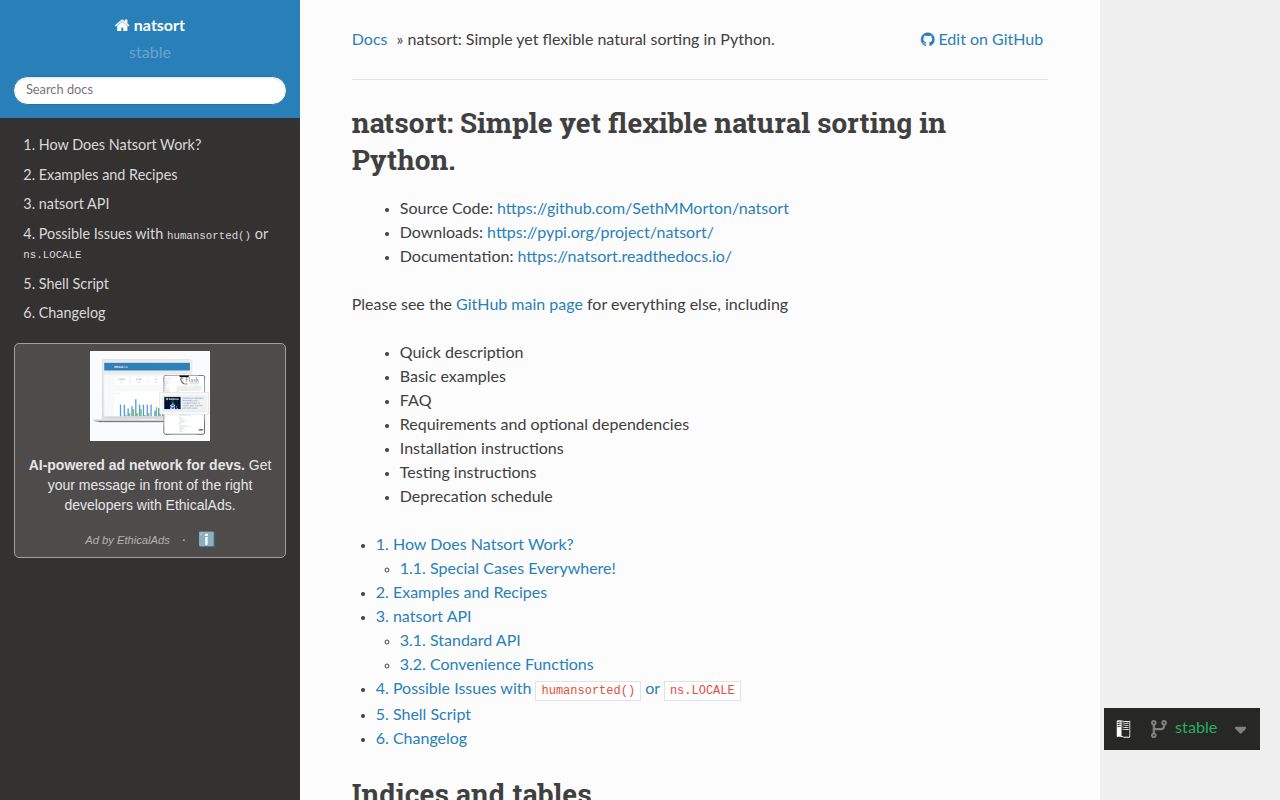Click the Quick description list item
The height and width of the screenshot is (800, 1280).
tap(462, 353)
